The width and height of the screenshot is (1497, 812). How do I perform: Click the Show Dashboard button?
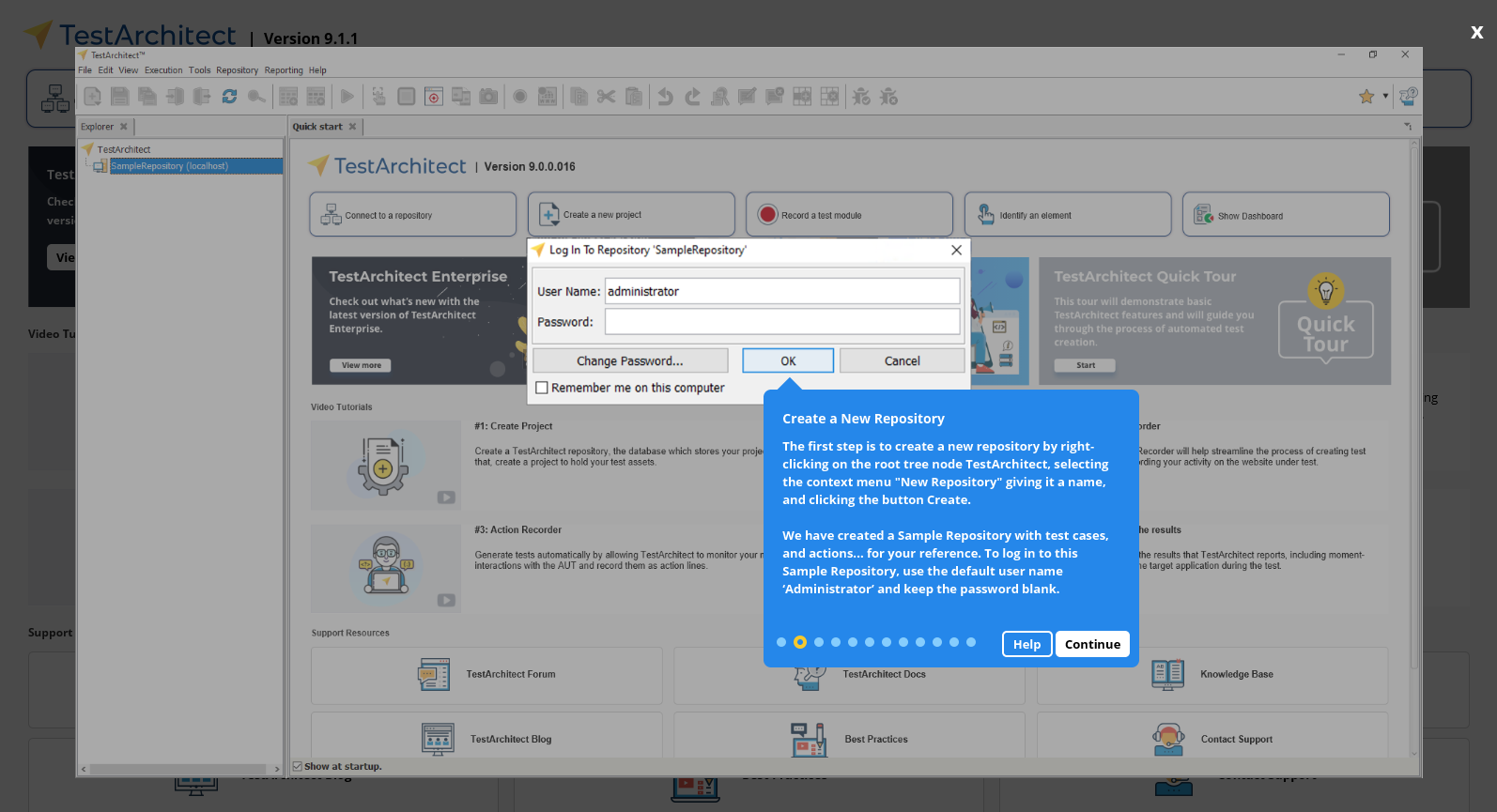(1286, 215)
